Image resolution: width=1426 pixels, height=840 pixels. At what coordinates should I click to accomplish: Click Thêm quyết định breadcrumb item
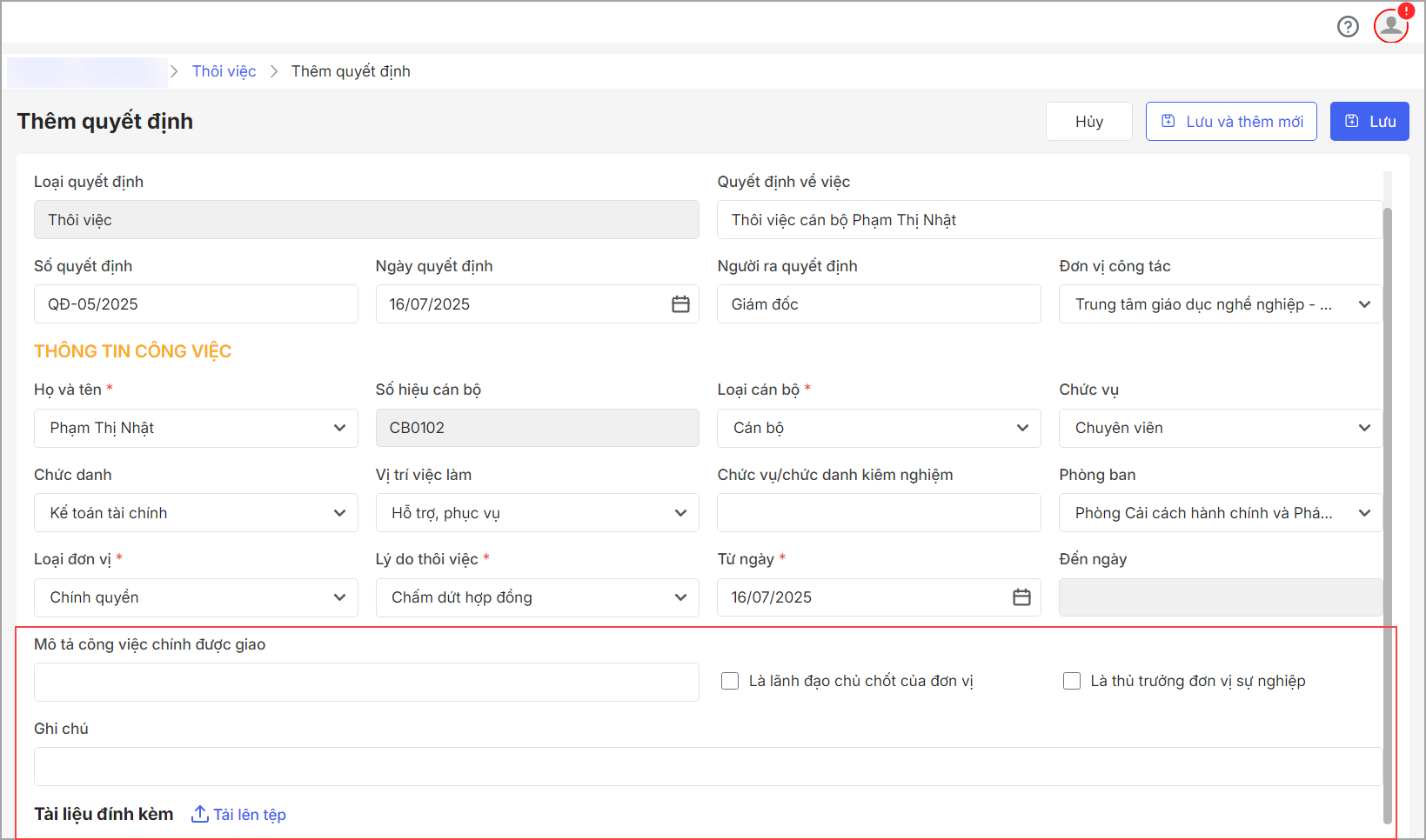351,71
